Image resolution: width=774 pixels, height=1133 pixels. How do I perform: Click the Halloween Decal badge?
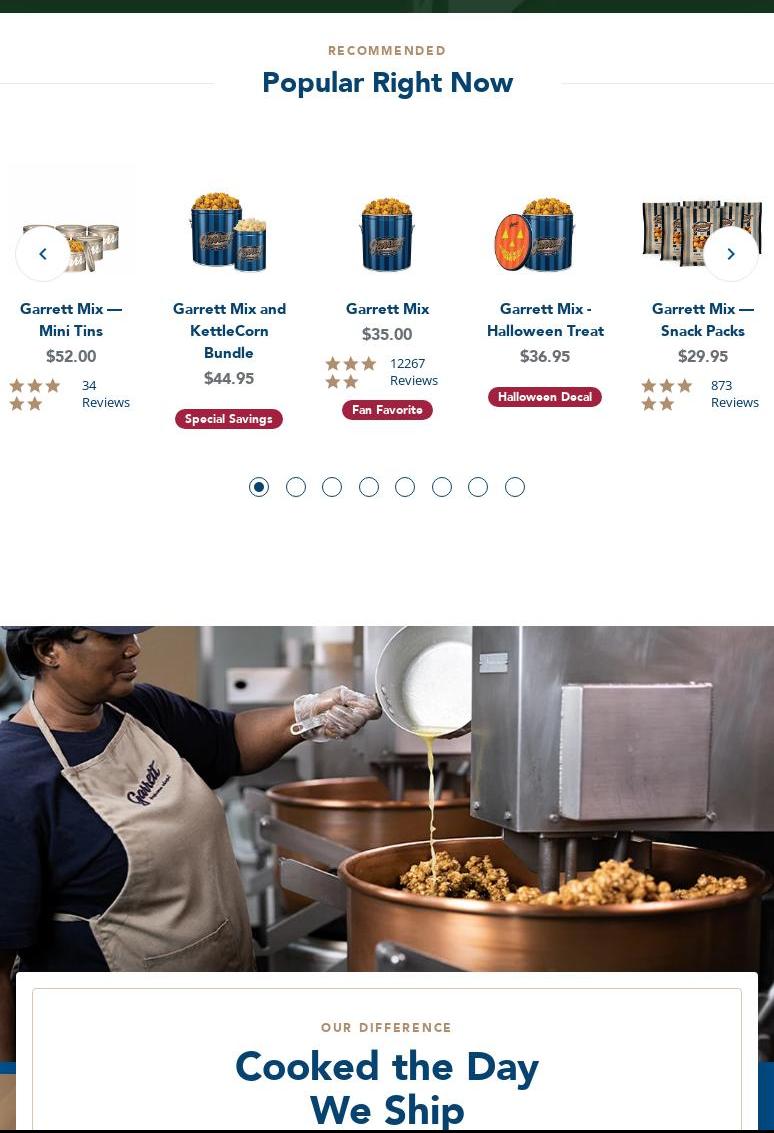[x=545, y=397]
